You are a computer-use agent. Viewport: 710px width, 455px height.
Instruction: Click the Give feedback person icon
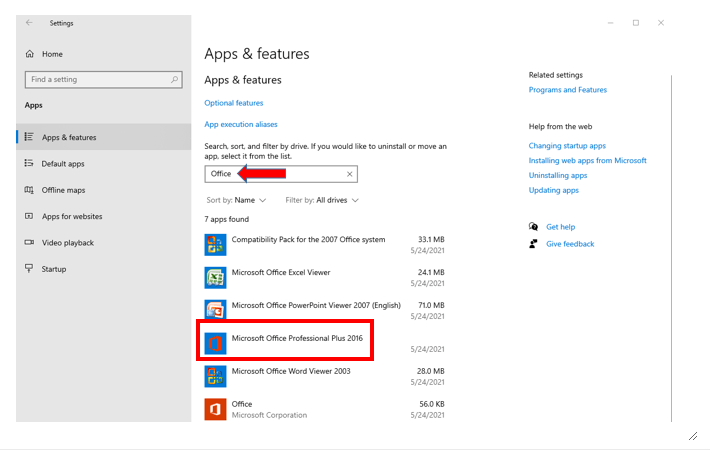[x=533, y=244]
